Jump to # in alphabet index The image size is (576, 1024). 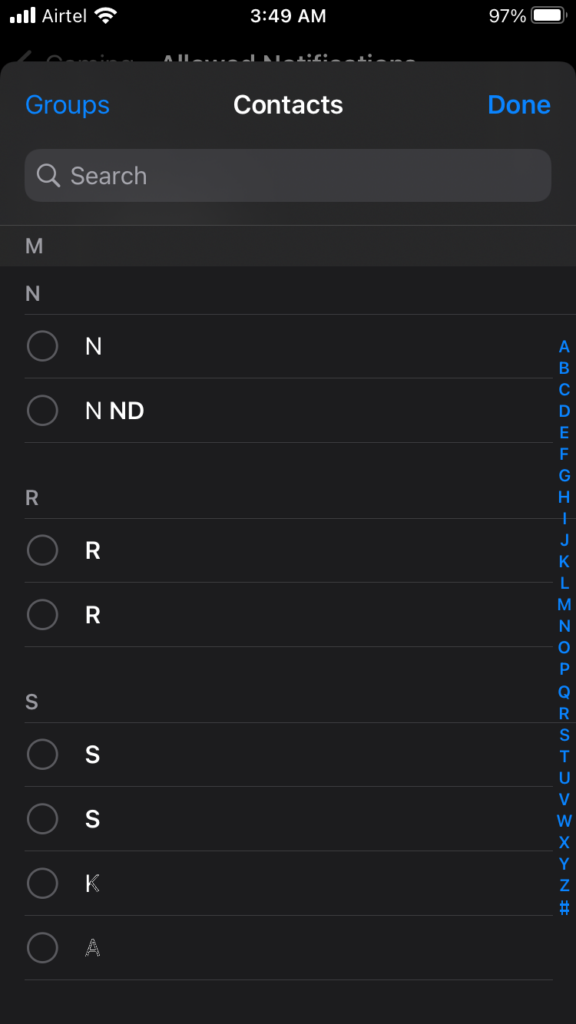coord(564,907)
